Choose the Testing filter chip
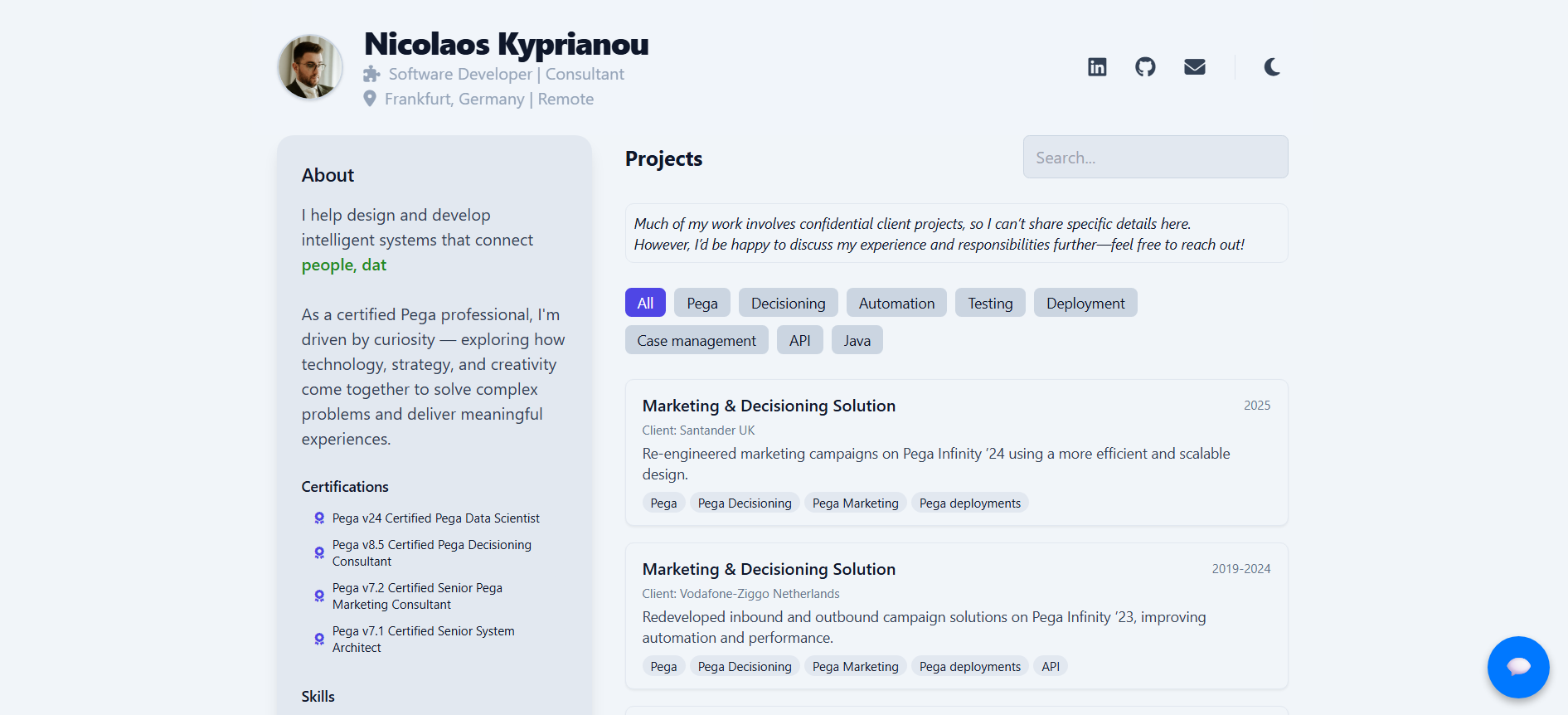The image size is (1568, 715). [990, 304]
